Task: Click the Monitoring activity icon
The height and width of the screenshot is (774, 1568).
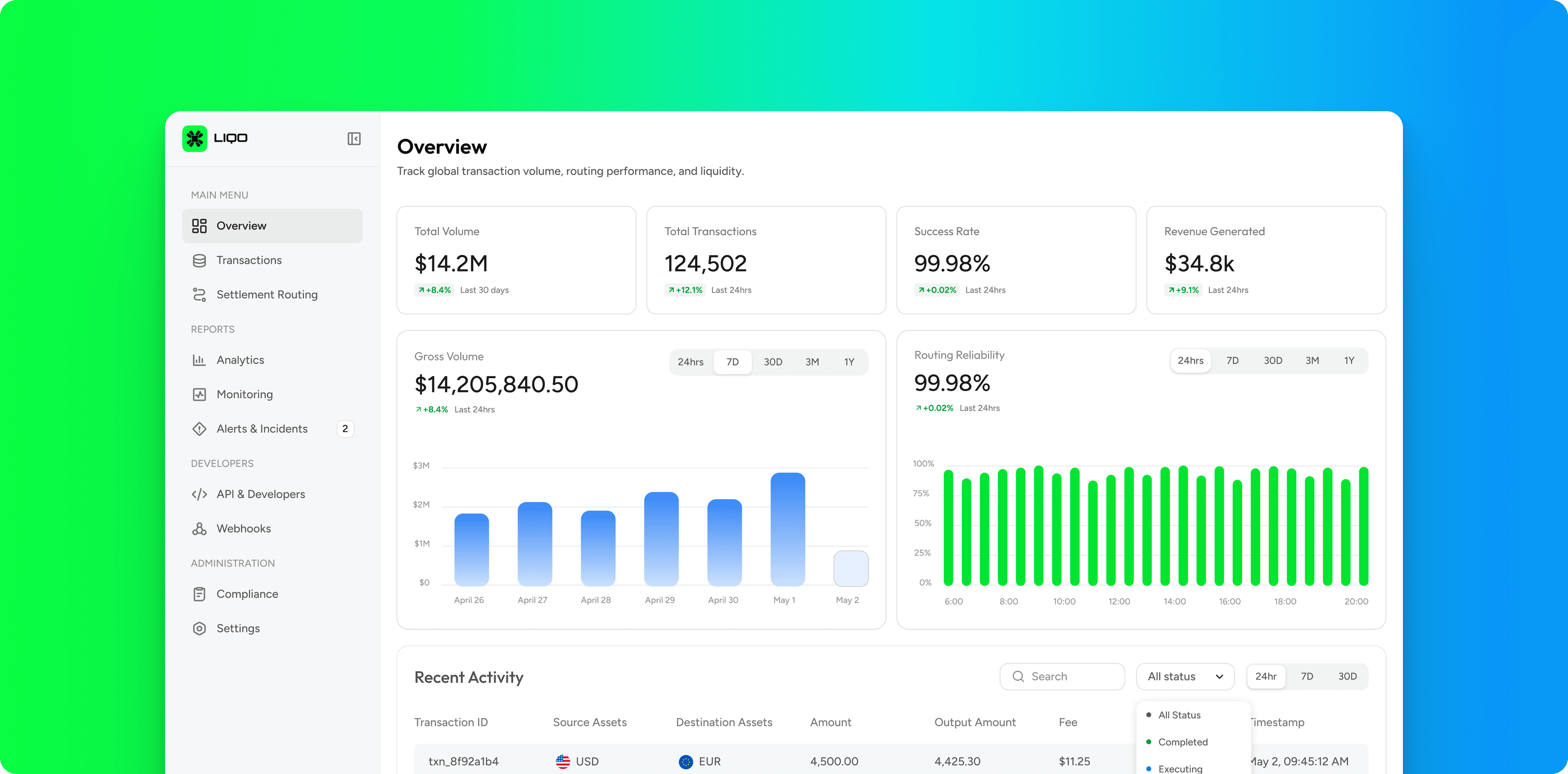Action: pos(199,395)
